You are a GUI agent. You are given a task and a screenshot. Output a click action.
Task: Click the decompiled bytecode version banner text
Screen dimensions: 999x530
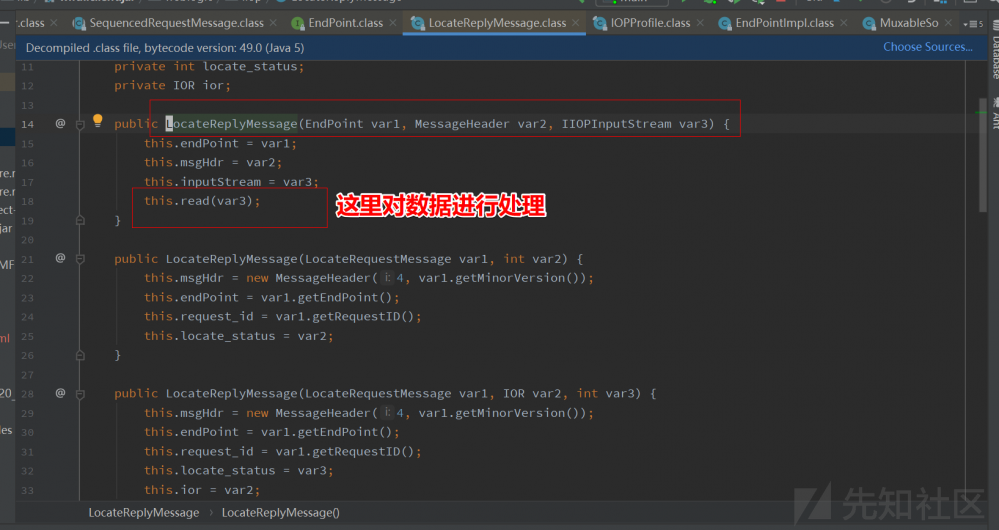pos(165,48)
